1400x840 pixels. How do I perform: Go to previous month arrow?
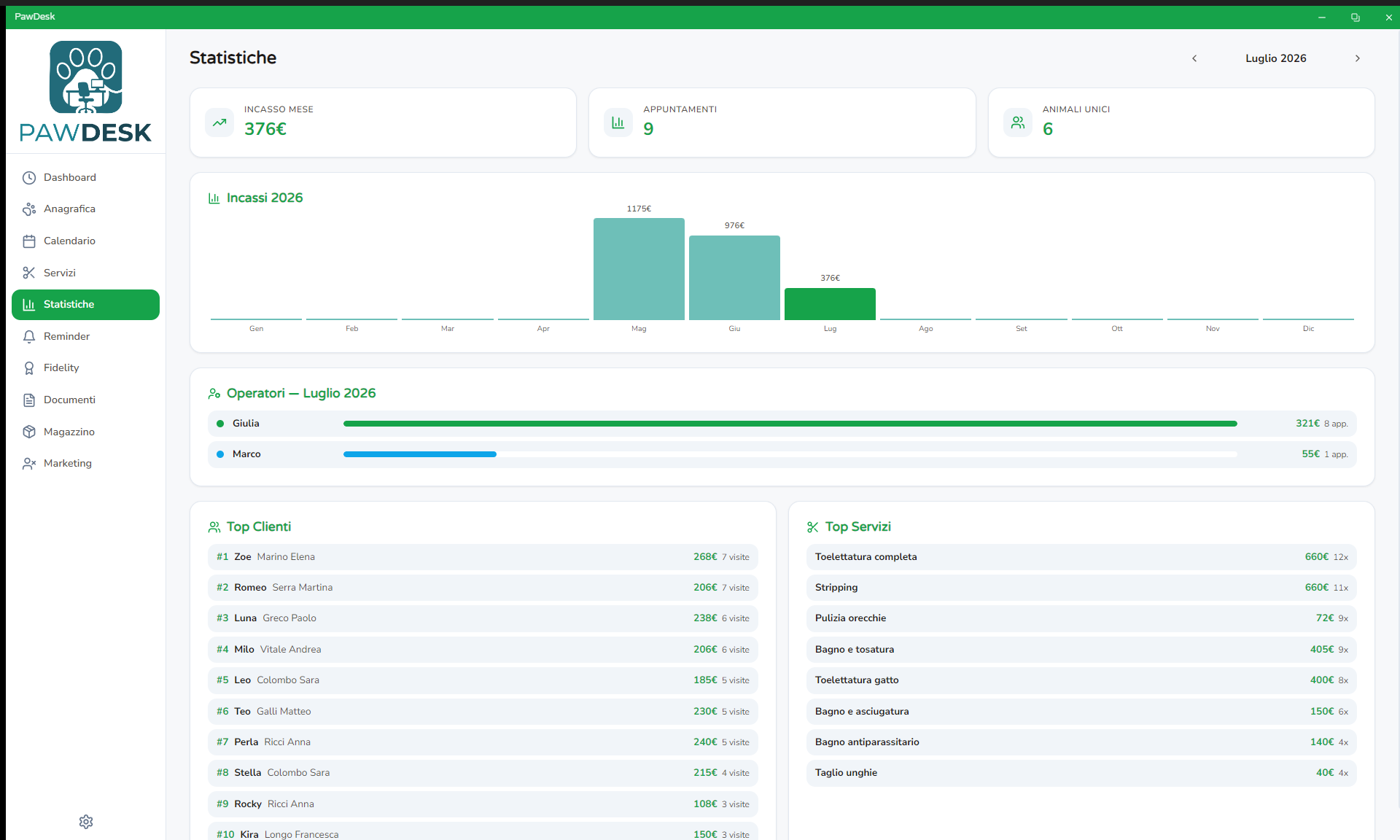(1194, 58)
